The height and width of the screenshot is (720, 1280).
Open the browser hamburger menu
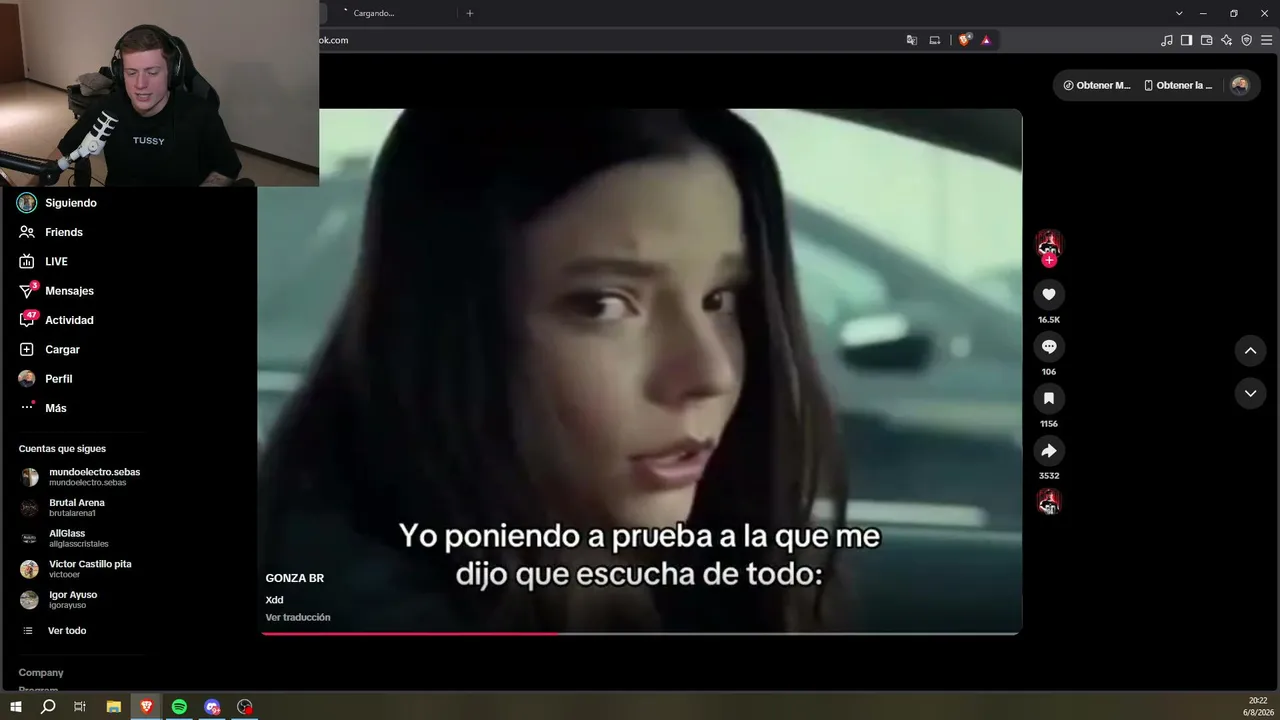coord(1267,40)
